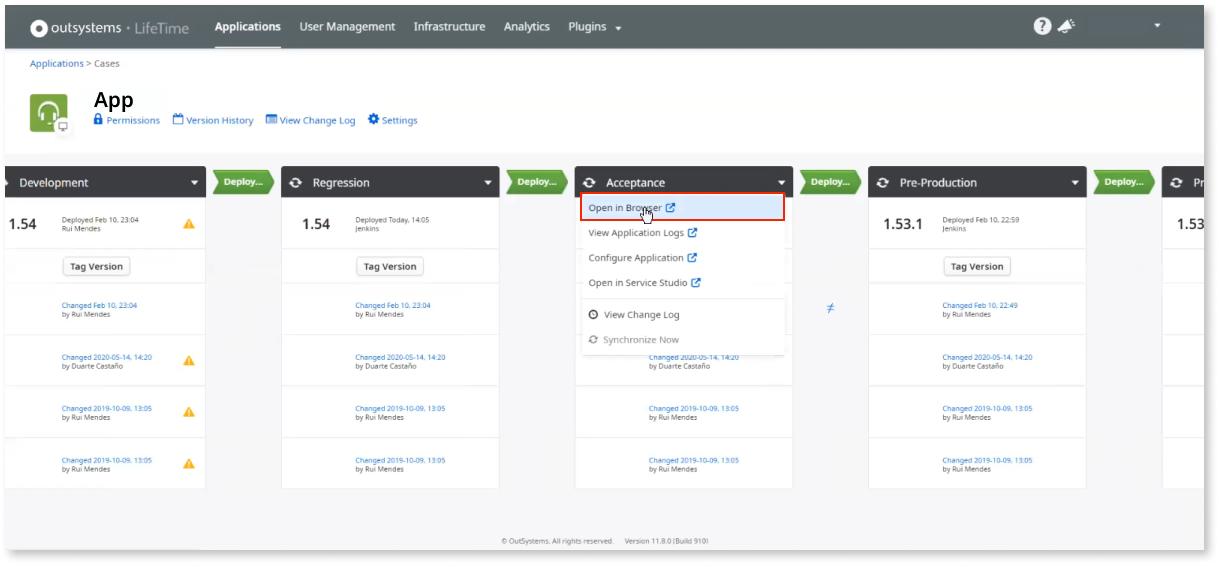Click the Acceptance environment sync icon
The width and height of the screenshot is (1219, 565).
(x=589, y=183)
